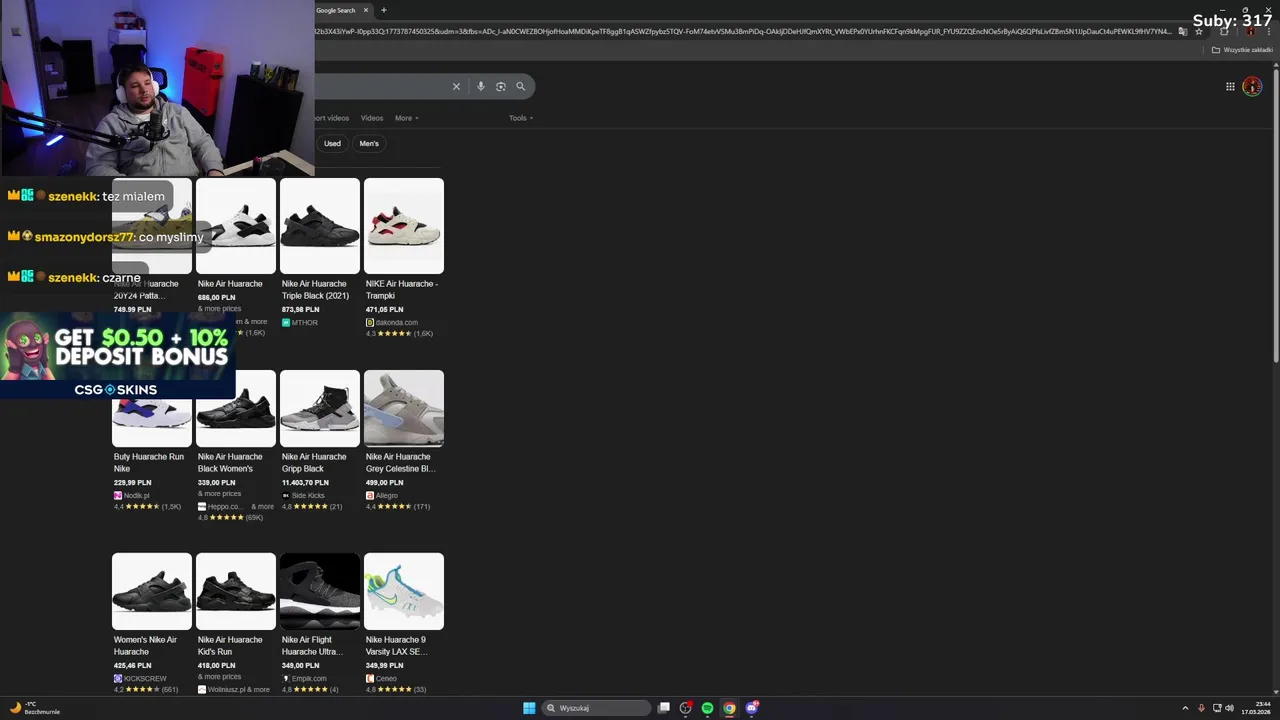Open weather widget on taskbar
This screenshot has height=720, width=1280.
click(34, 708)
